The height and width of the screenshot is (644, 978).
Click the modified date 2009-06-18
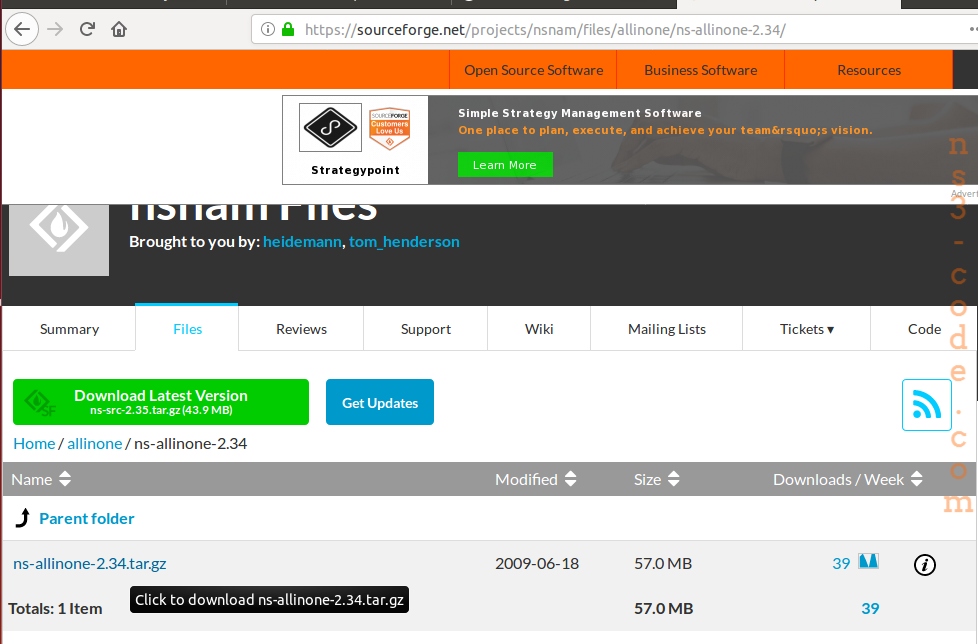537,564
